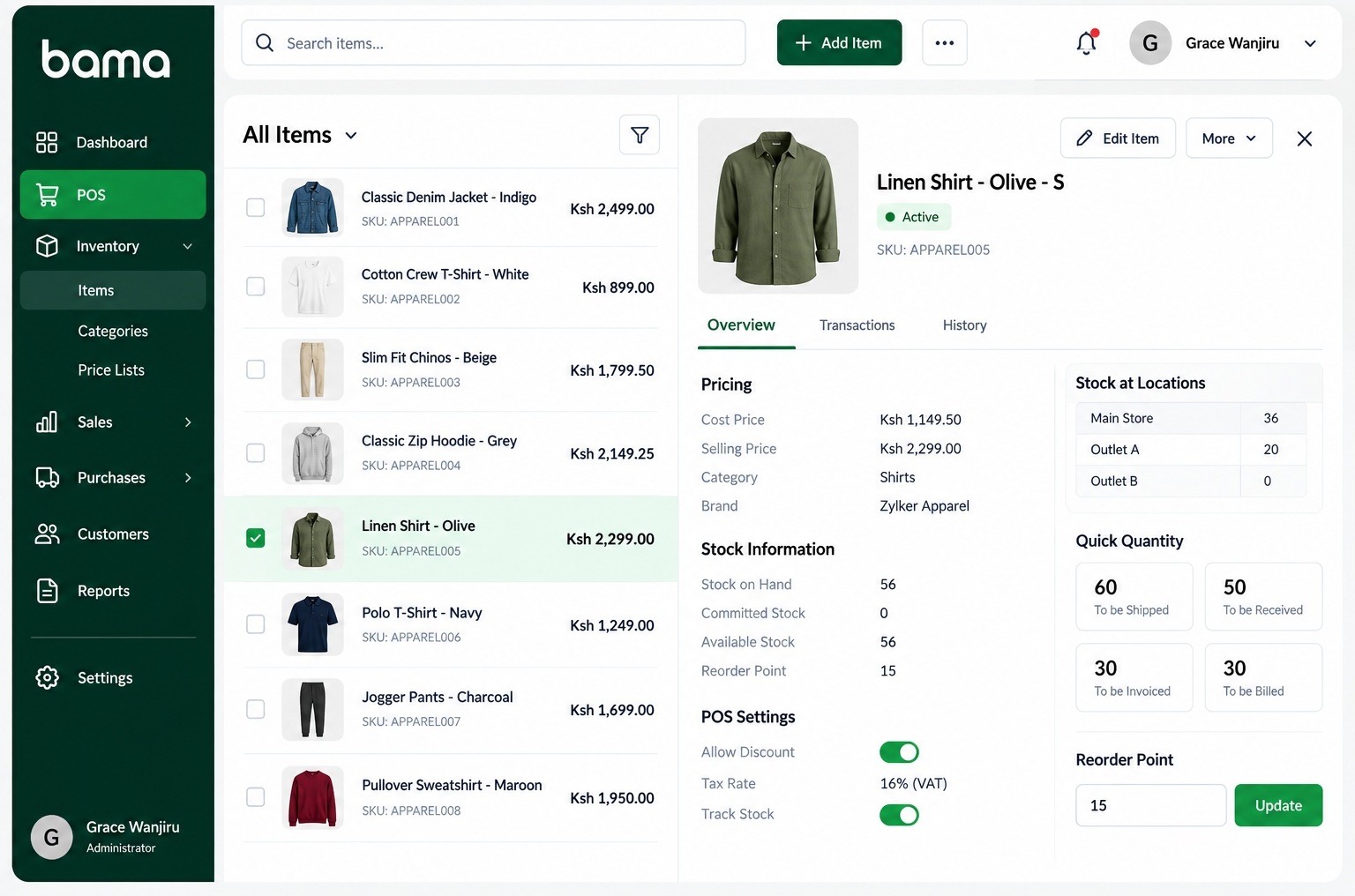Click the Reorder Point input field

[x=1151, y=805]
